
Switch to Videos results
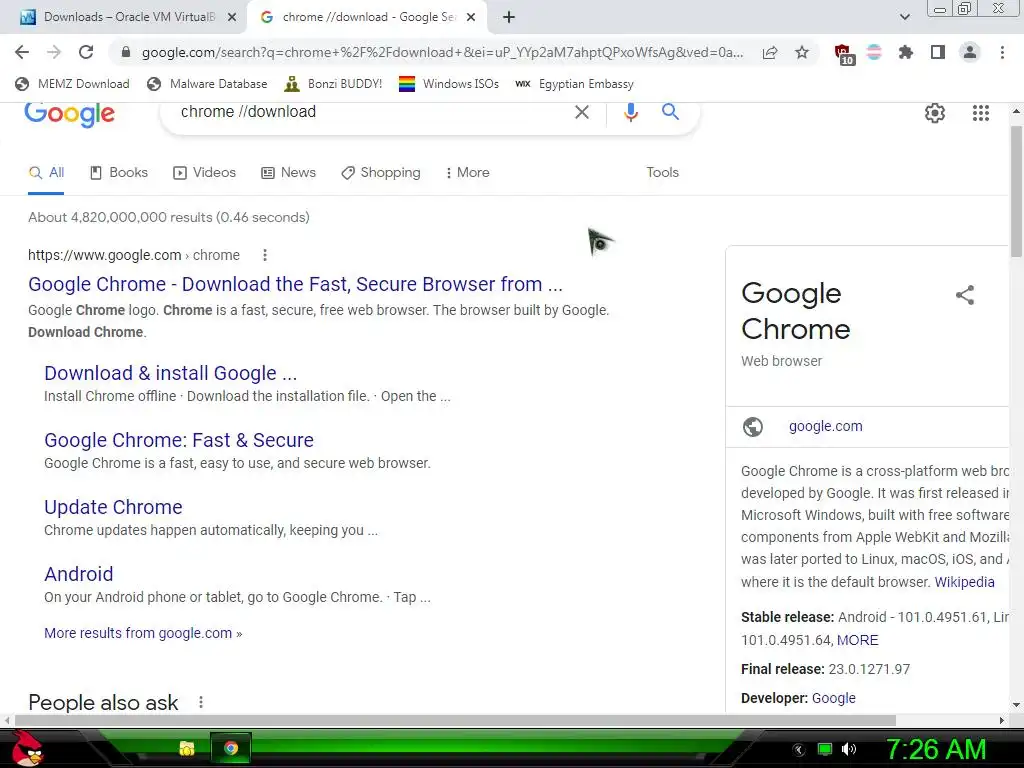(x=204, y=172)
